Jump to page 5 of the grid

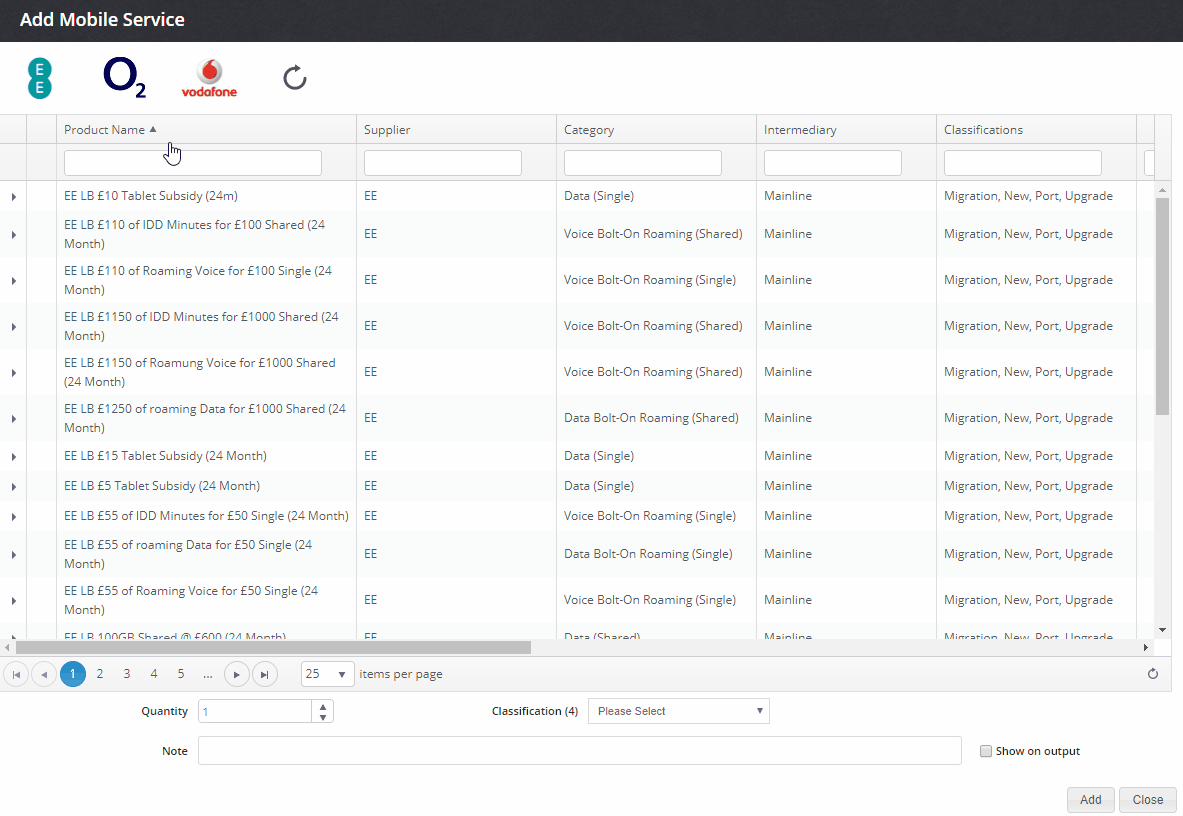point(181,674)
